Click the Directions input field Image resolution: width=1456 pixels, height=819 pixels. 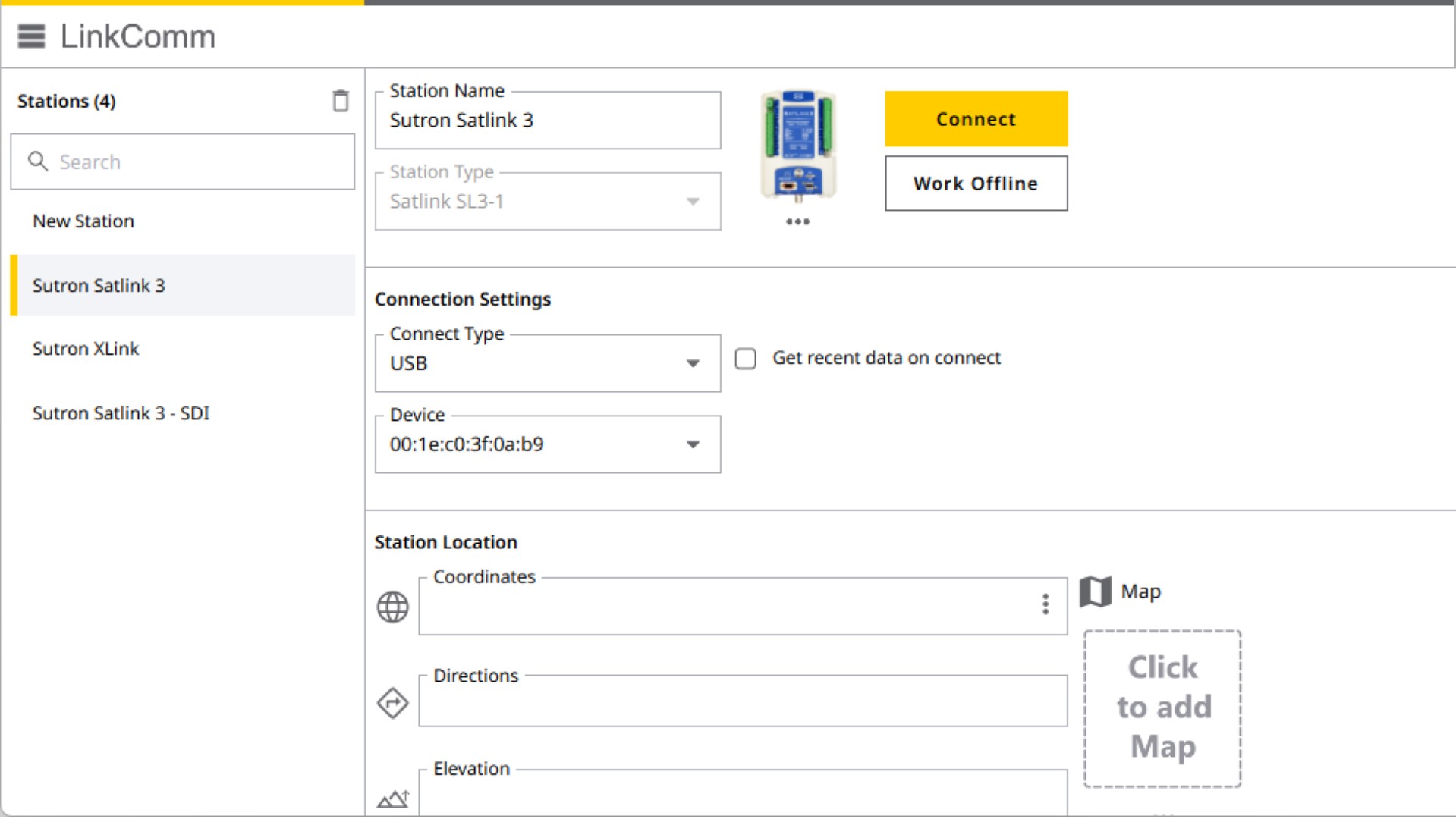[x=743, y=701]
